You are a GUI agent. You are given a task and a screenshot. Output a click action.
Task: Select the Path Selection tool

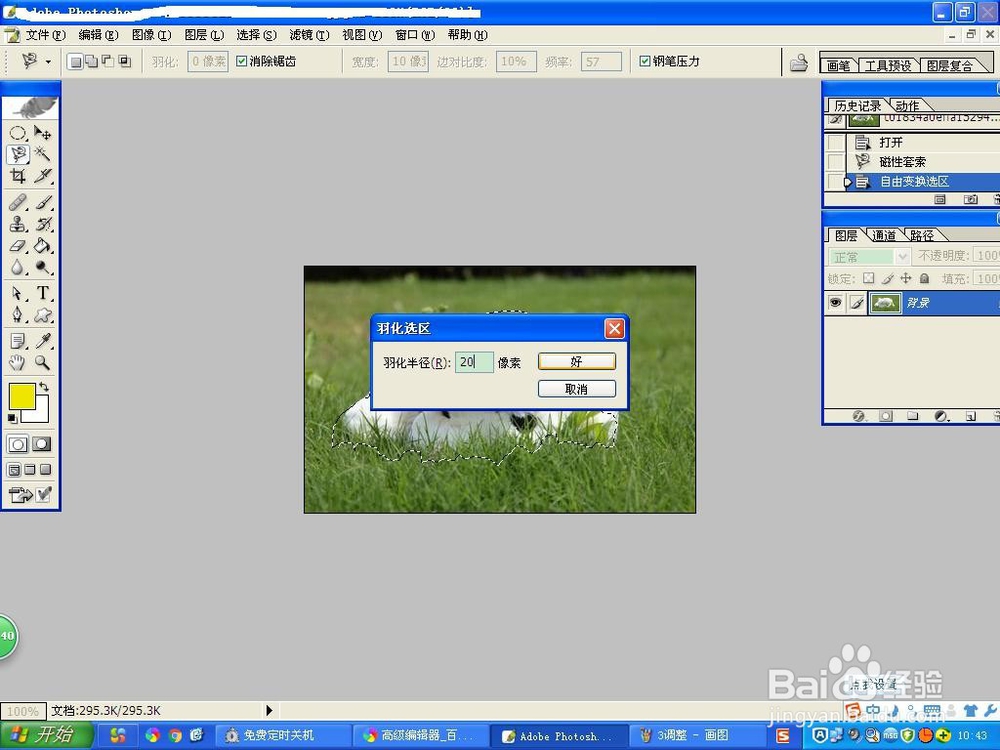point(18,293)
